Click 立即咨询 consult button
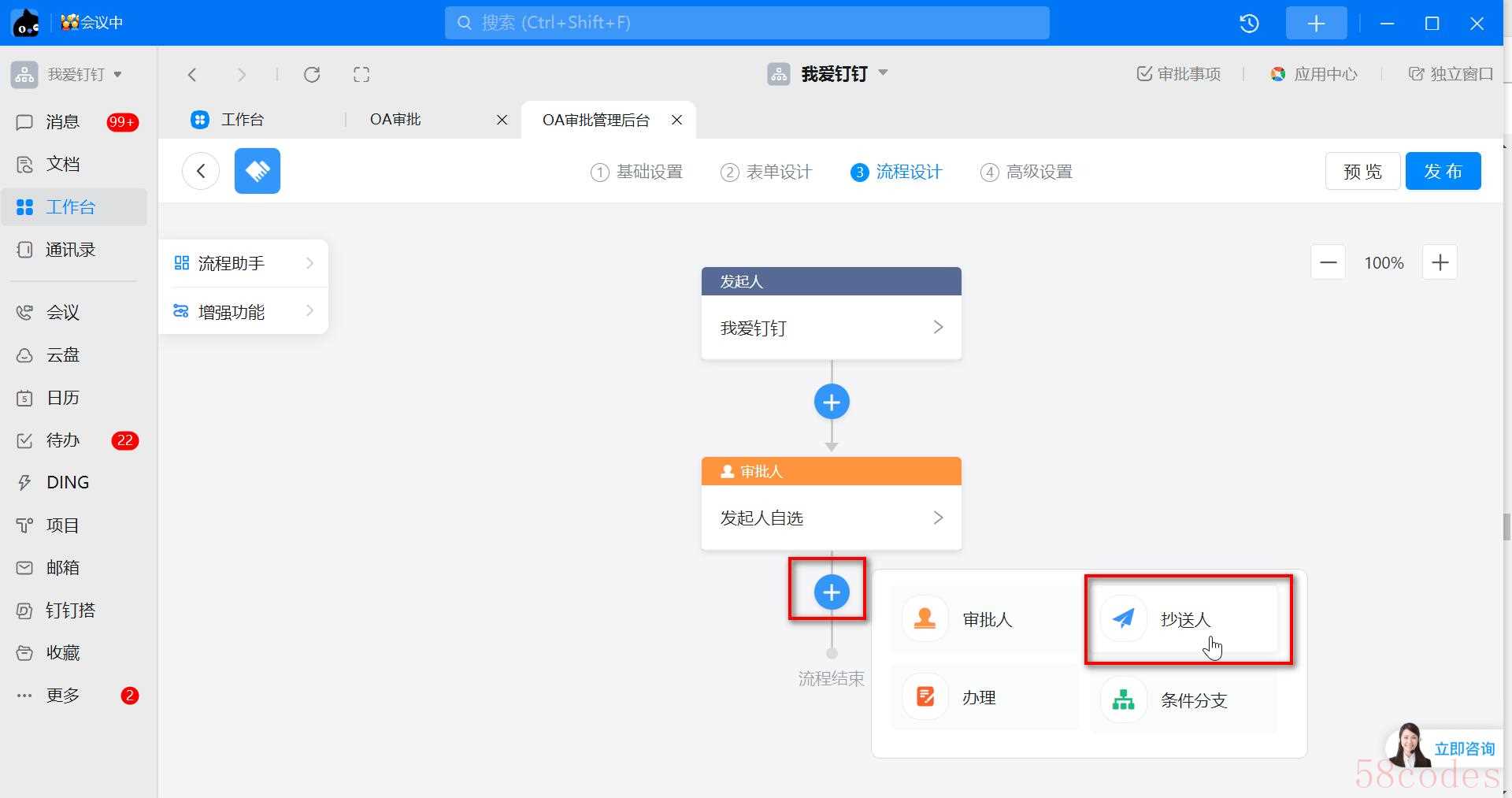Image resolution: width=1512 pixels, height=798 pixels. coord(1444,747)
